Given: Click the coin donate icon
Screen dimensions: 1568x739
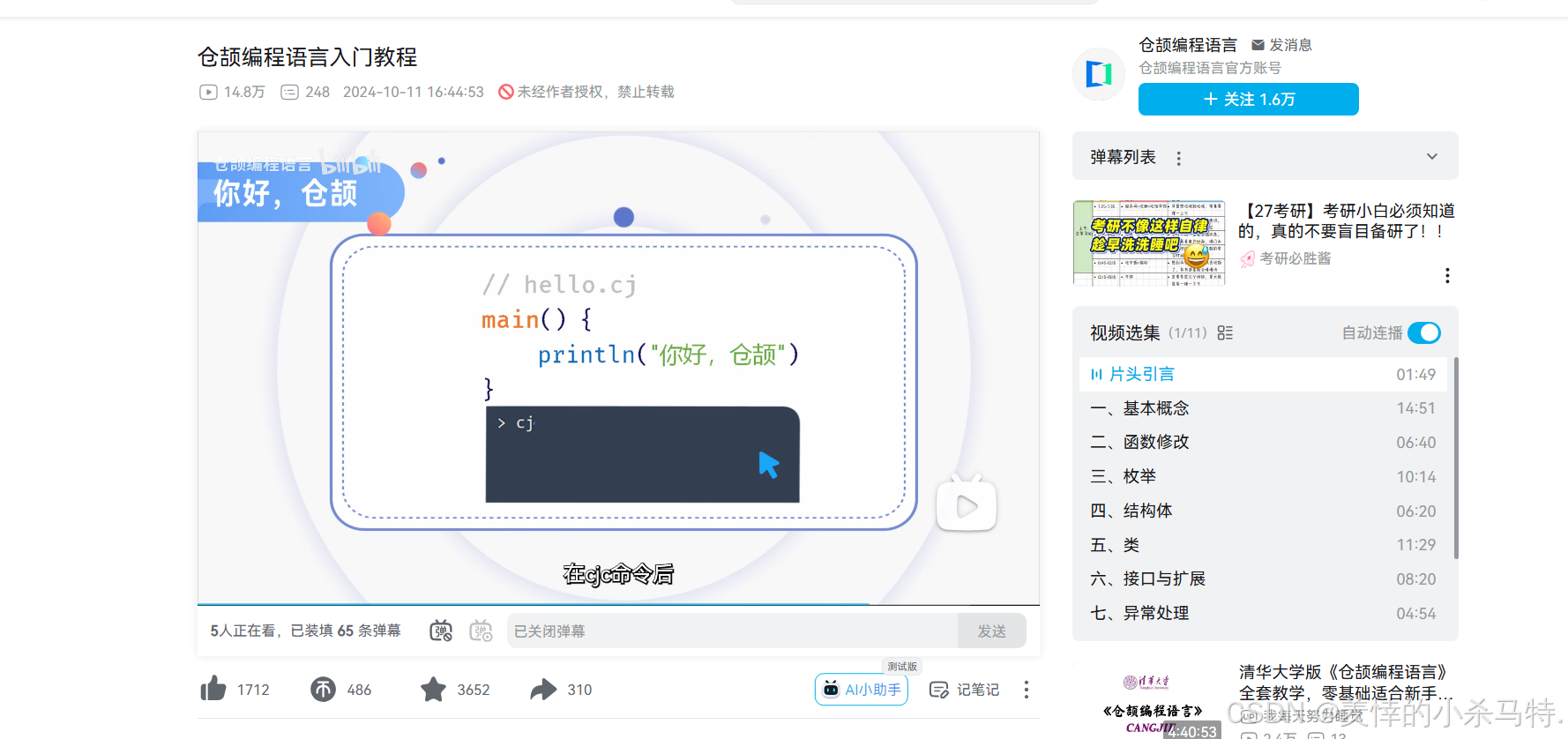Looking at the screenshot, I should (x=323, y=690).
